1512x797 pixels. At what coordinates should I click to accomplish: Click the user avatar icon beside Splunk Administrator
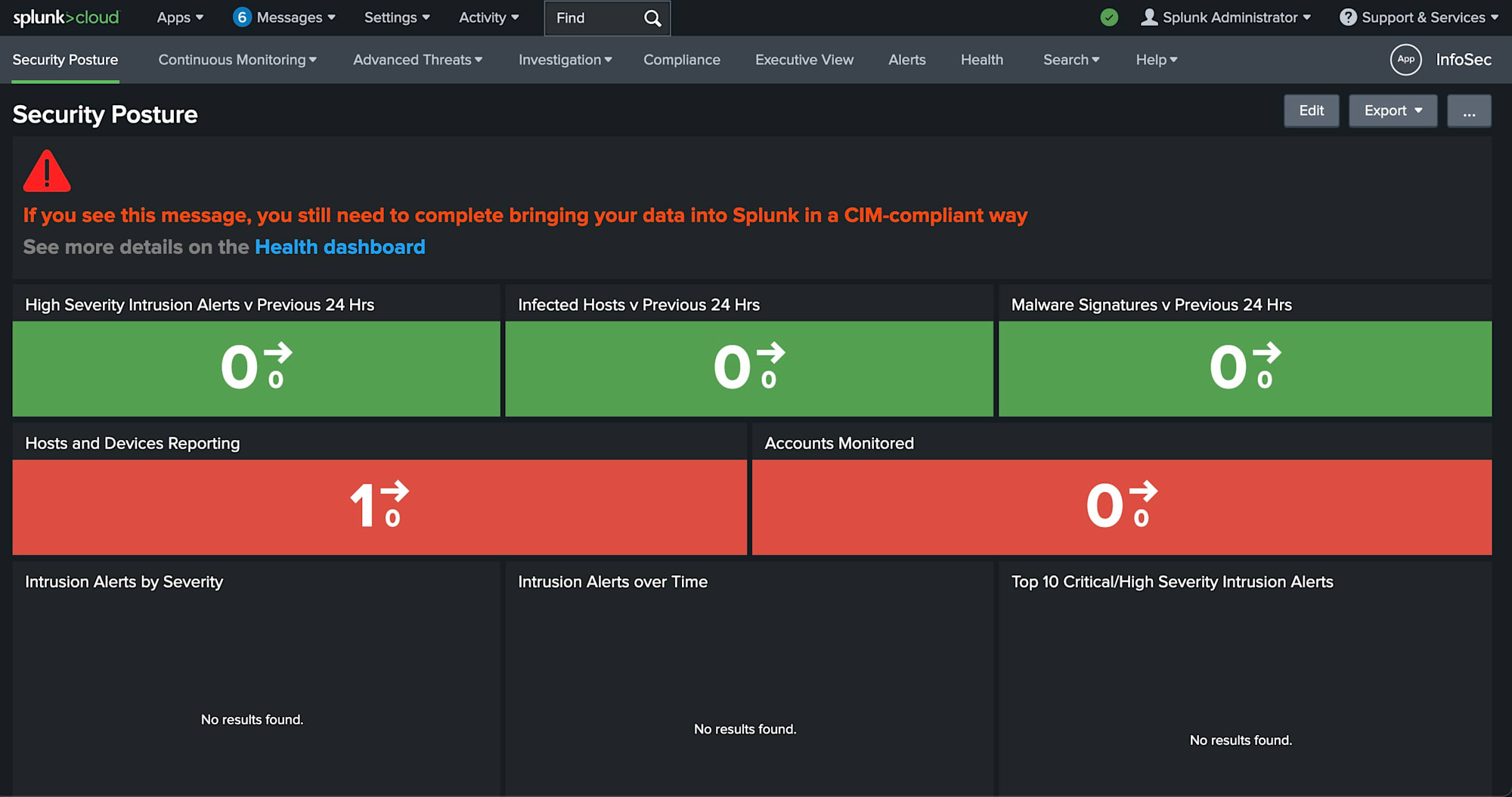pos(1149,17)
